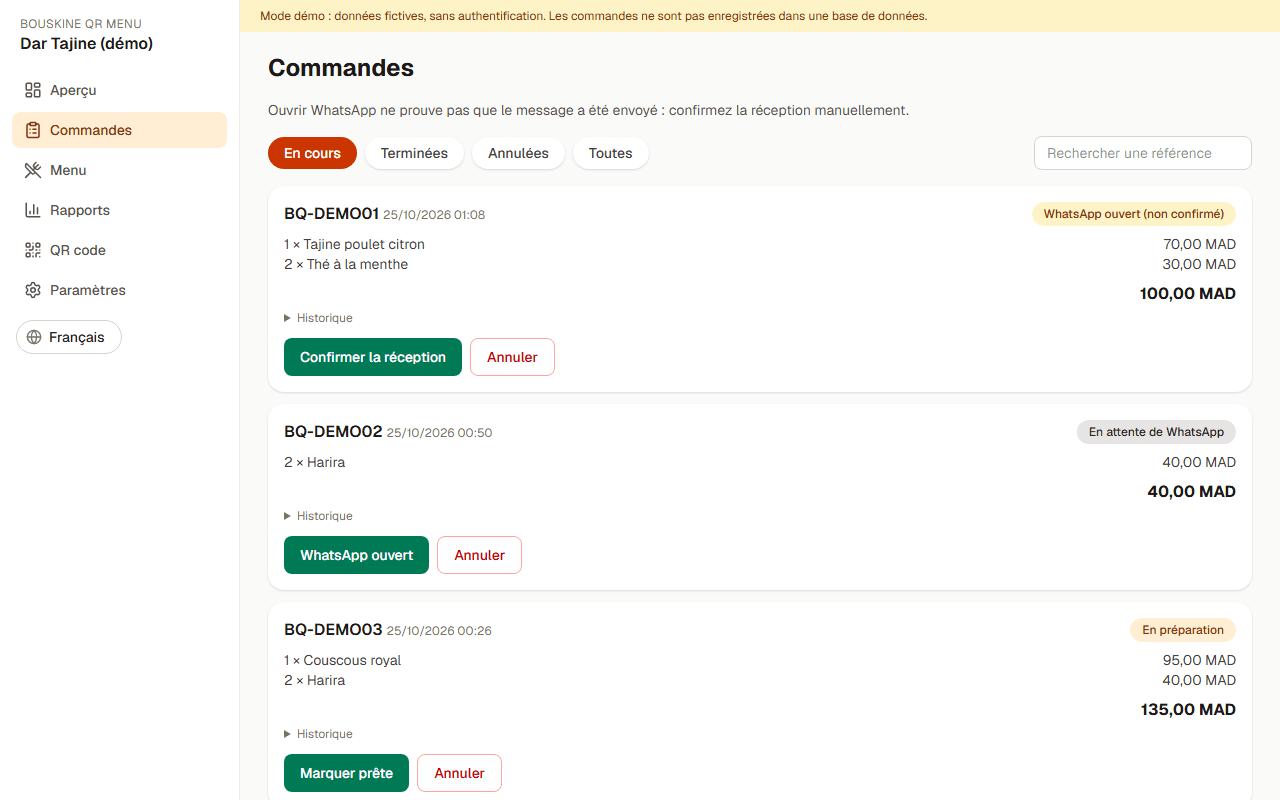Open Paramètres in the sidebar
This screenshot has height=800, width=1280.
point(119,290)
